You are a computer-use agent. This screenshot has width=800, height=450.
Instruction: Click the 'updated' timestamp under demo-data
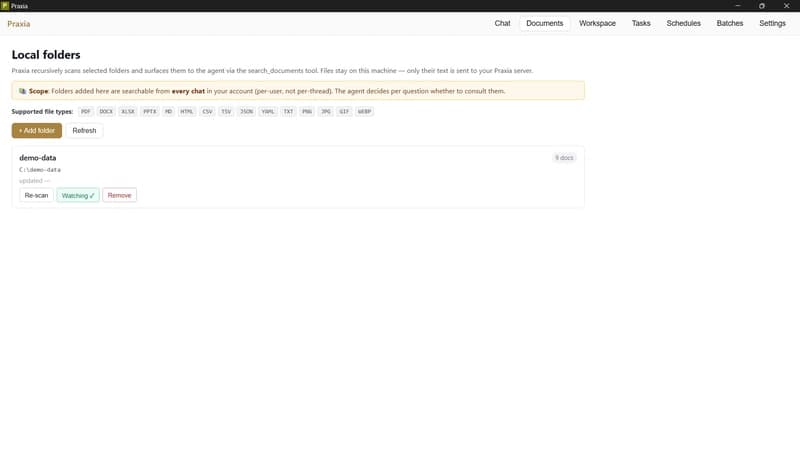[x=35, y=181]
